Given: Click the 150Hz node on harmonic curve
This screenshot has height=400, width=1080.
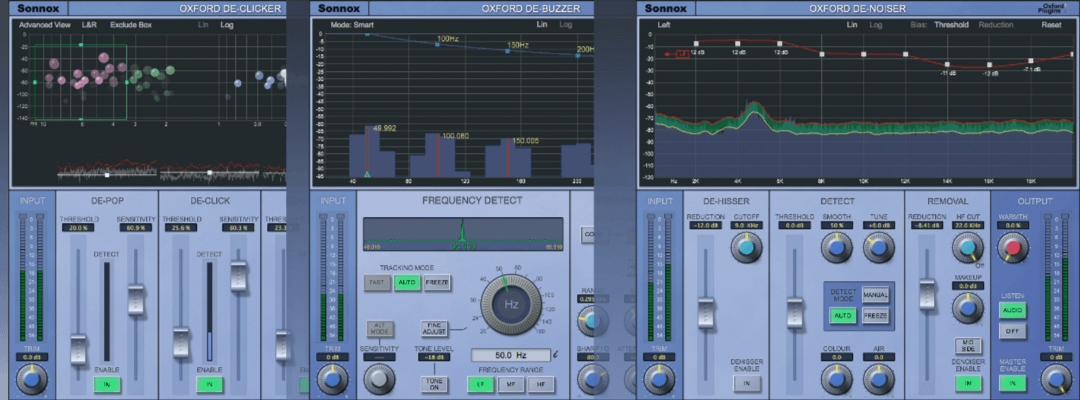Looking at the screenshot, I should [x=508, y=51].
